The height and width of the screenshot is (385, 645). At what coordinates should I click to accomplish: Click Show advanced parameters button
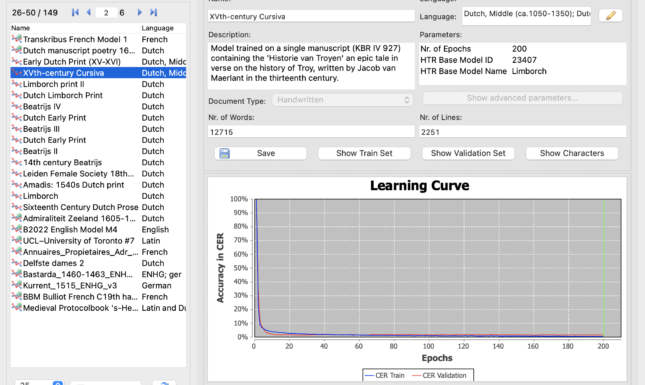tap(522, 98)
